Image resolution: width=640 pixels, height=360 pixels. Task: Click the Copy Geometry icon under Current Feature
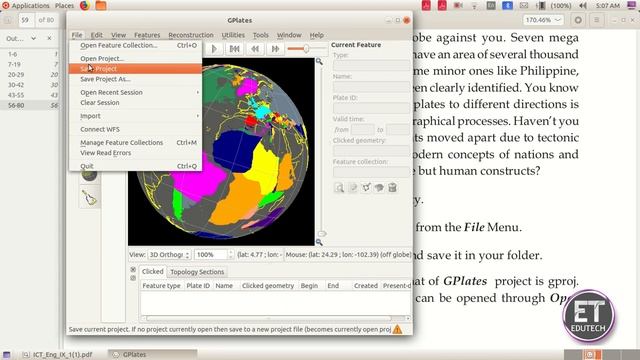(366, 188)
